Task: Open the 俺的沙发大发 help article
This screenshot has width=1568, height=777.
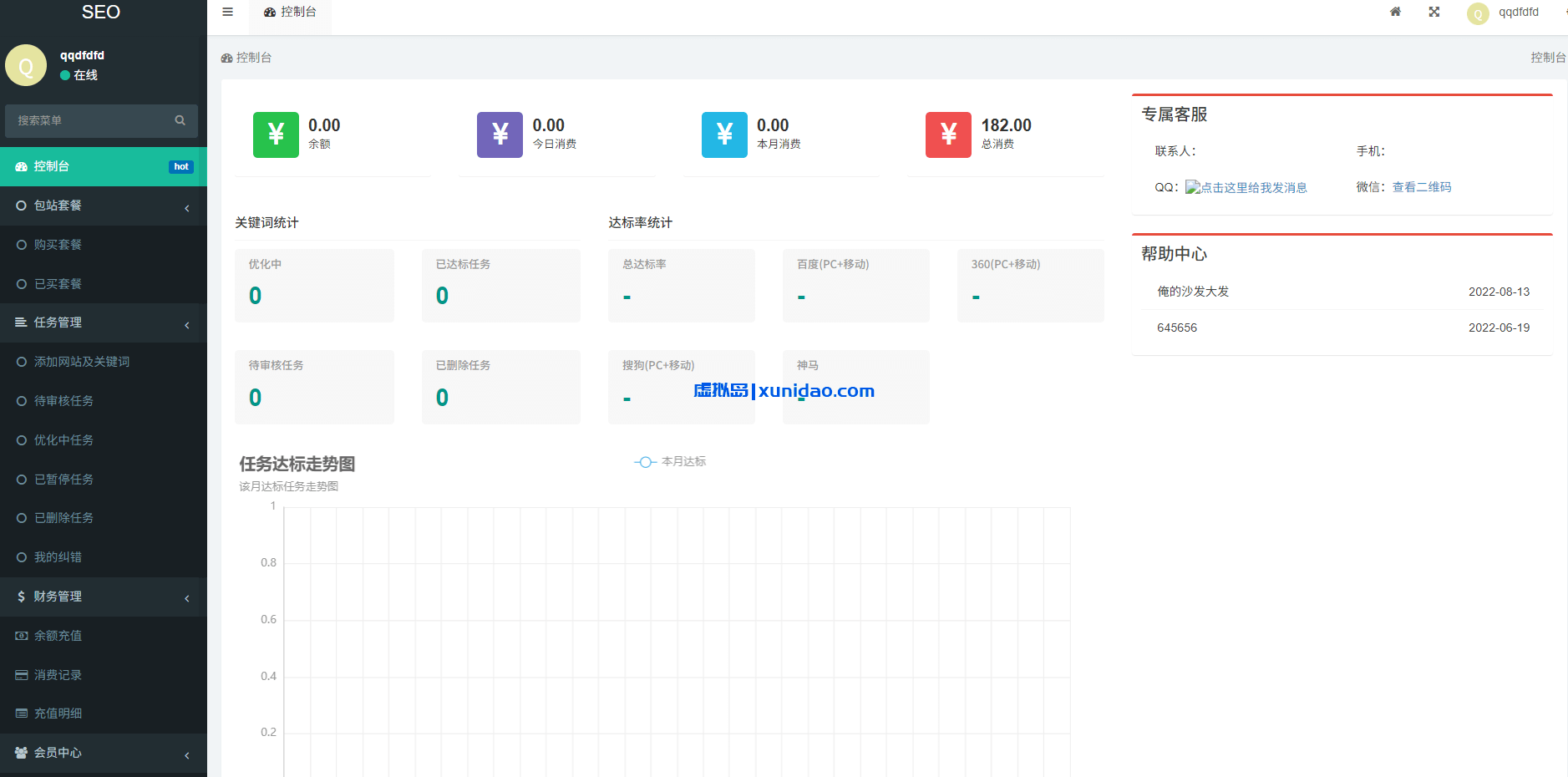Action: [1193, 292]
